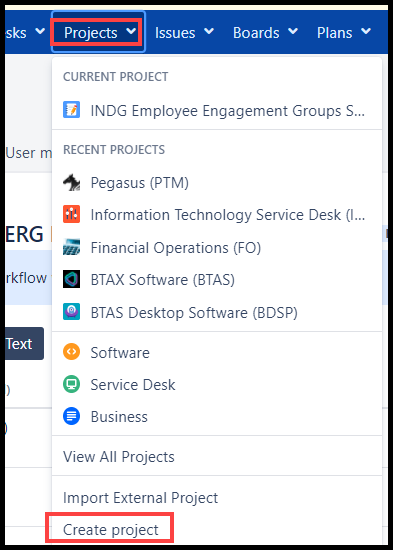Click the INDG Employee Engagement Groups project icon

coord(71,110)
